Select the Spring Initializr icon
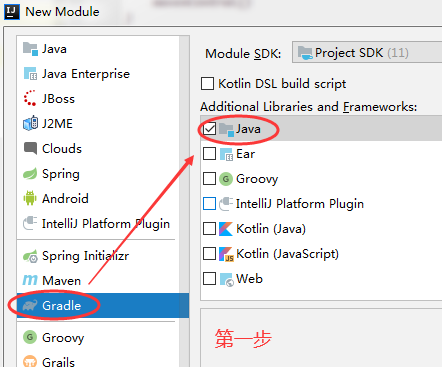The width and height of the screenshot is (442, 367). [x=30, y=256]
